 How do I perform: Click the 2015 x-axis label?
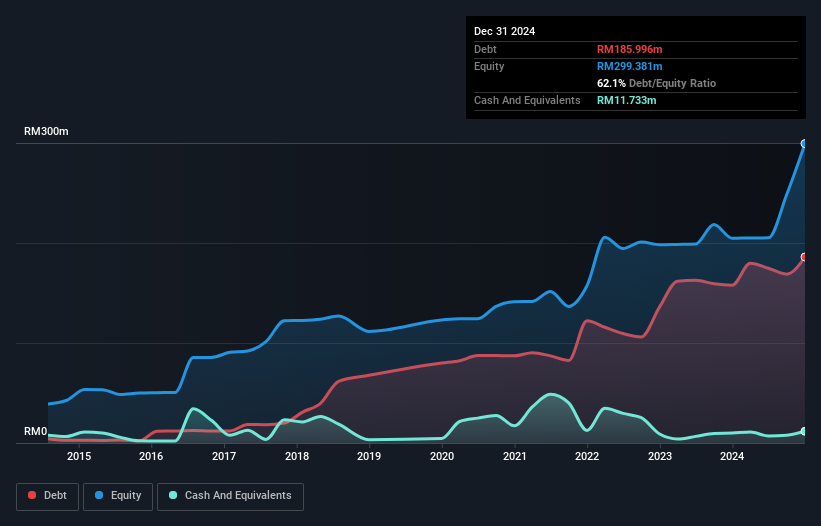click(x=79, y=456)
